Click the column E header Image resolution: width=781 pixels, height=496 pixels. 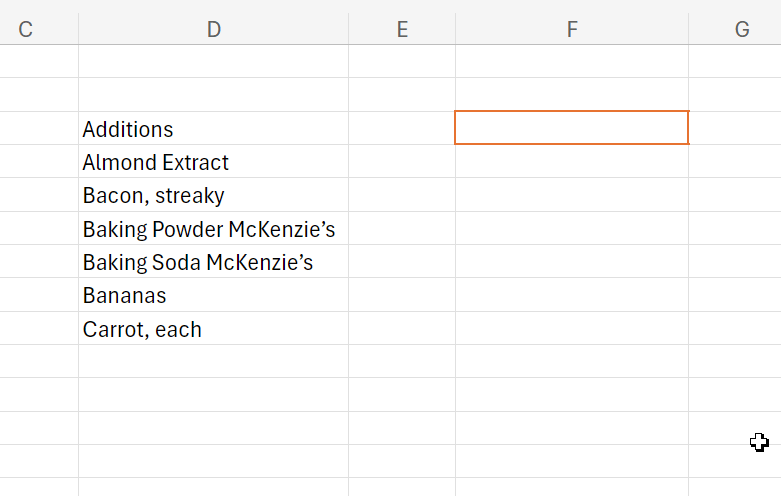point(402,30)
